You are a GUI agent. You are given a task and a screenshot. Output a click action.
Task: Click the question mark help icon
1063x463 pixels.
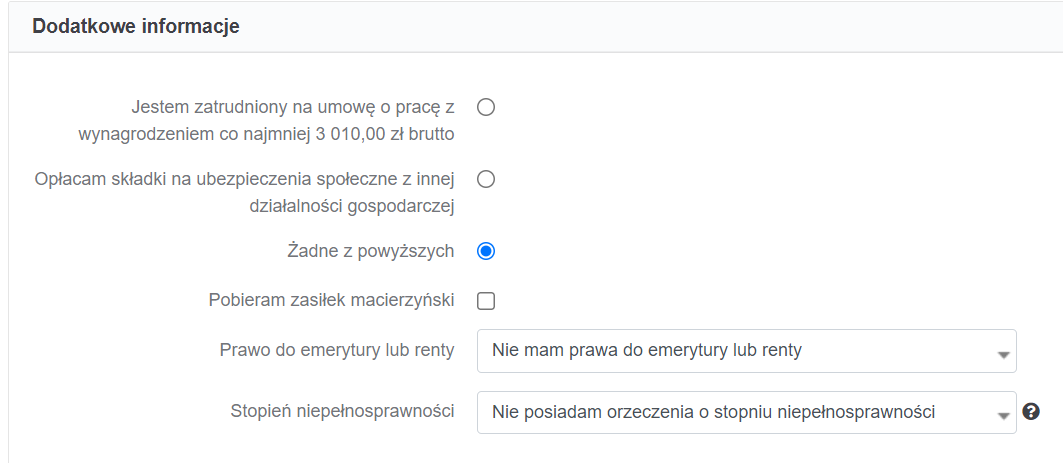point(1031,411)
